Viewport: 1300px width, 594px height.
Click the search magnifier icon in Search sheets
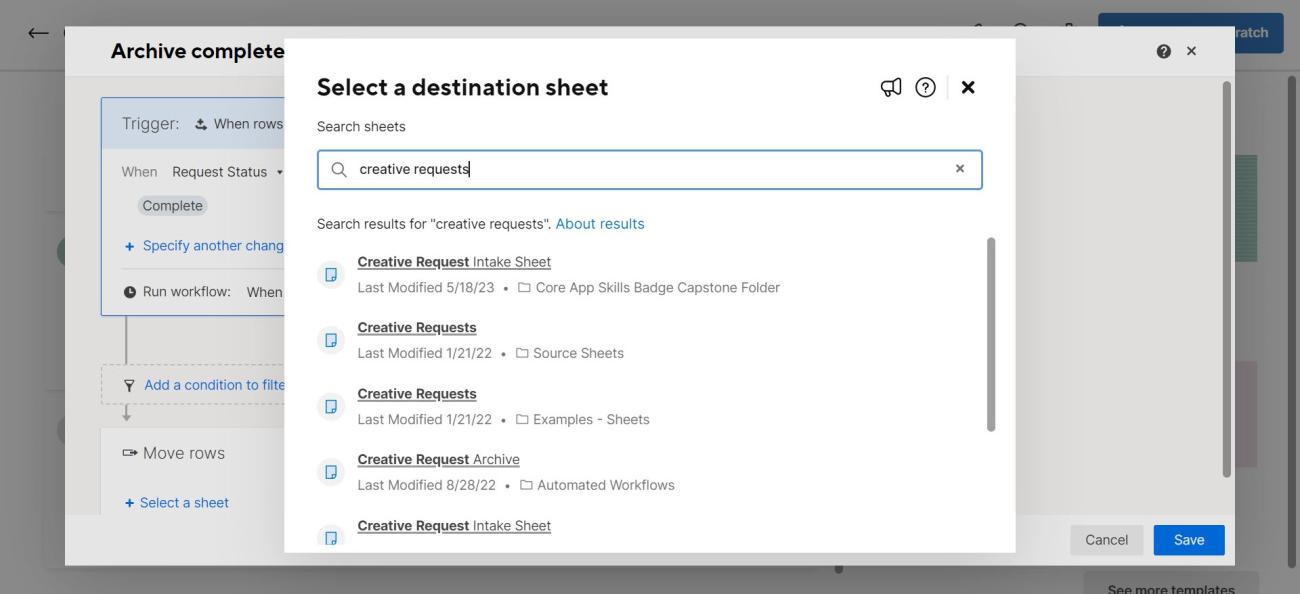[x=340, y=170]
